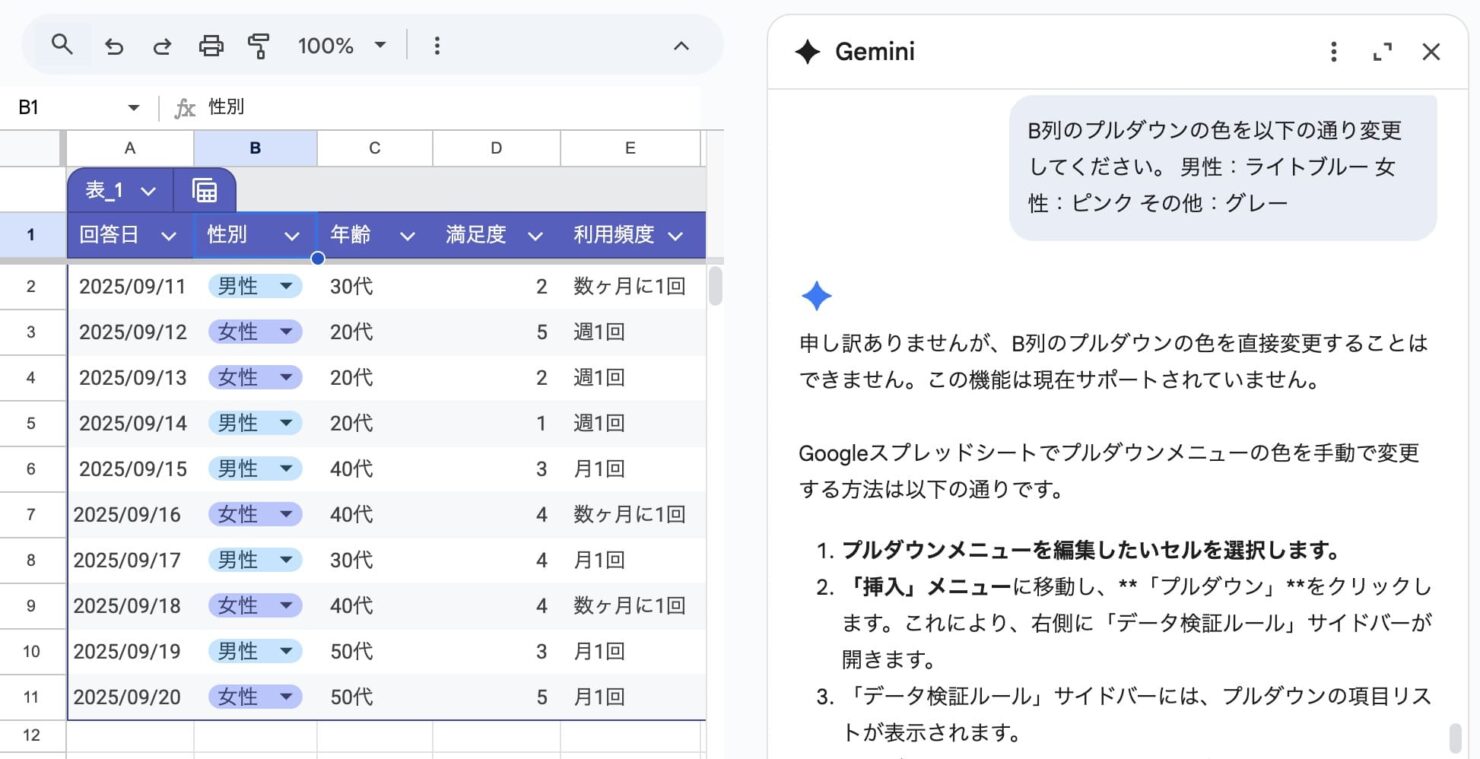Click the bold step 1 text about プルダウンメニュー
1480x759 pixels.
tap(1091, 550)
